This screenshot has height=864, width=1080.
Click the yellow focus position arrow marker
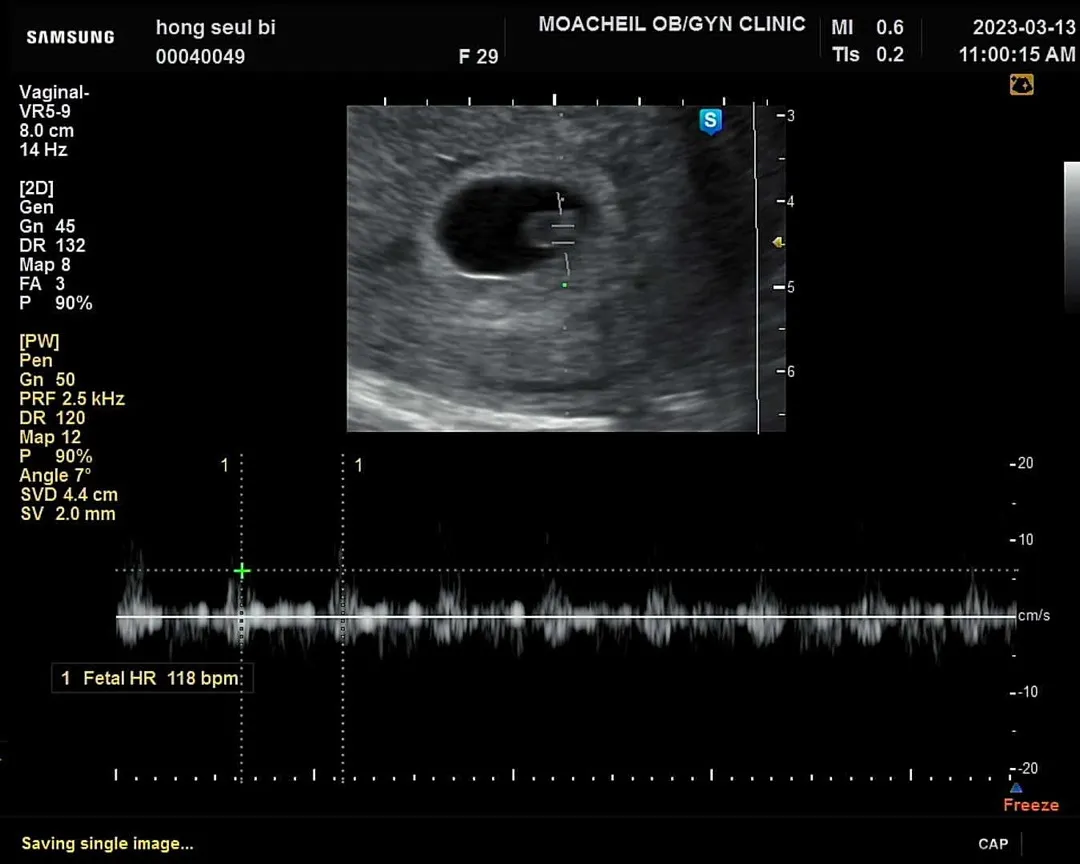point(778,242)
